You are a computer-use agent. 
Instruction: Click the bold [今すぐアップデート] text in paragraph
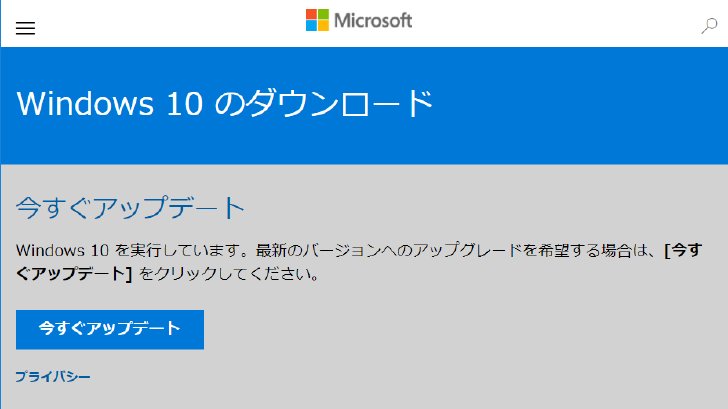click(358, 262)
